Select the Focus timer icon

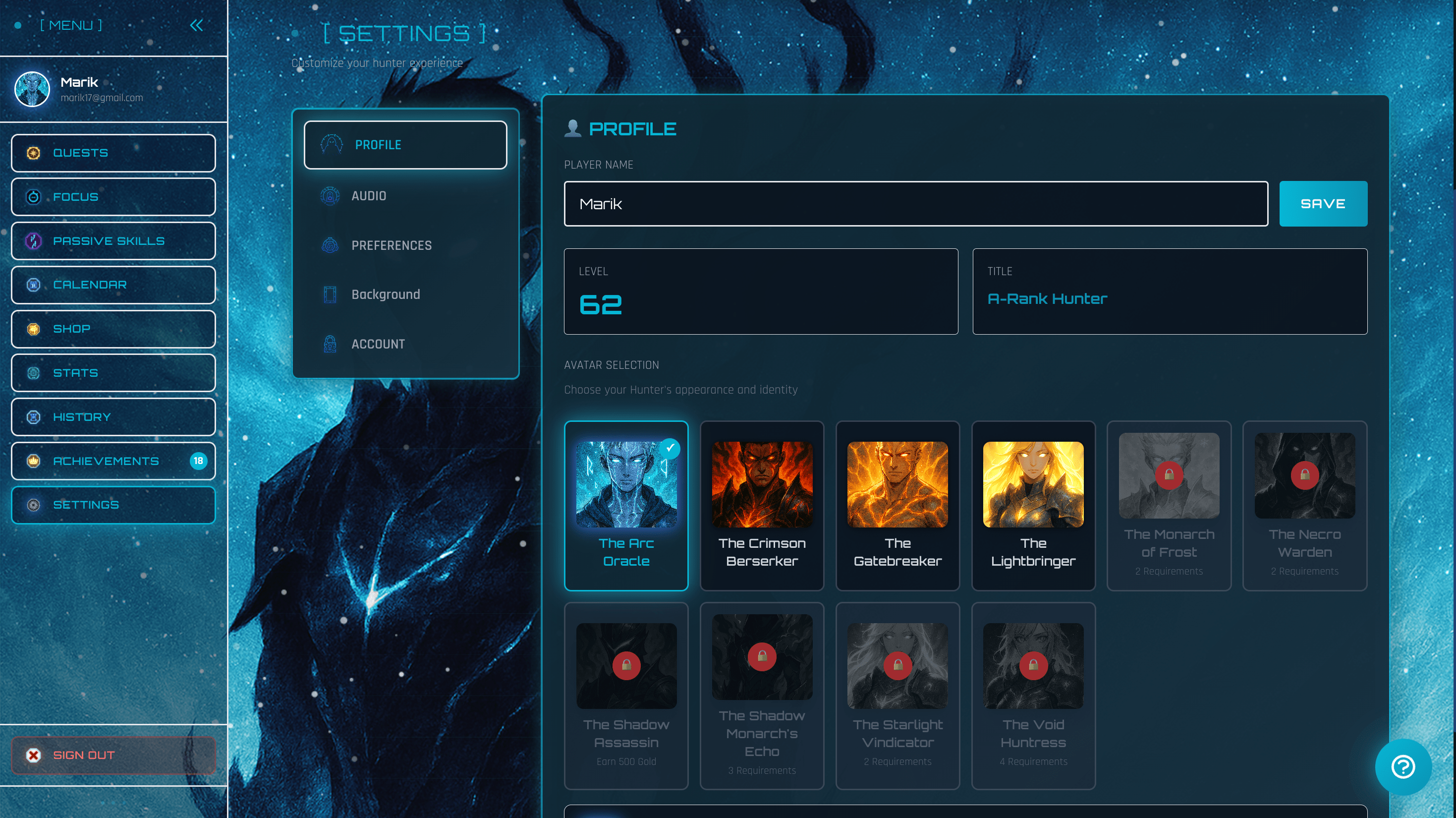[x=33, y=197]
